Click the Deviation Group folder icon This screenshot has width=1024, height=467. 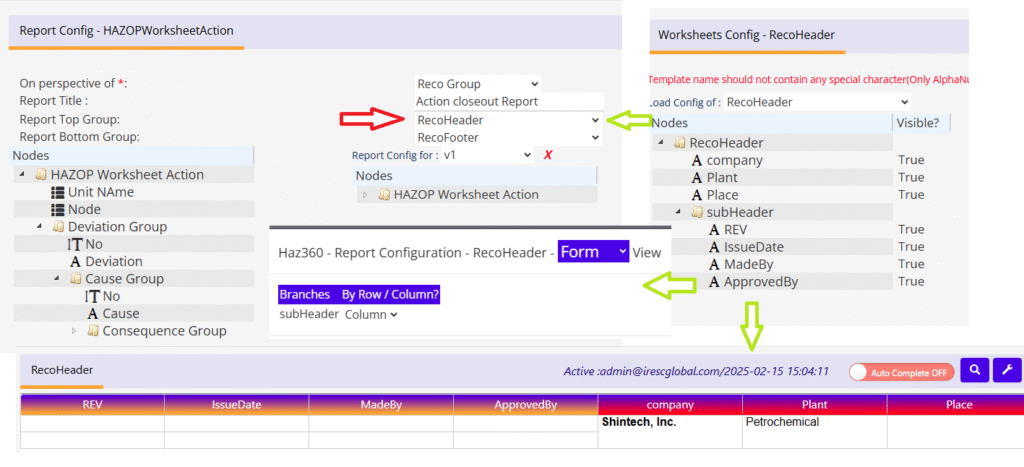(x=58, y=227)
